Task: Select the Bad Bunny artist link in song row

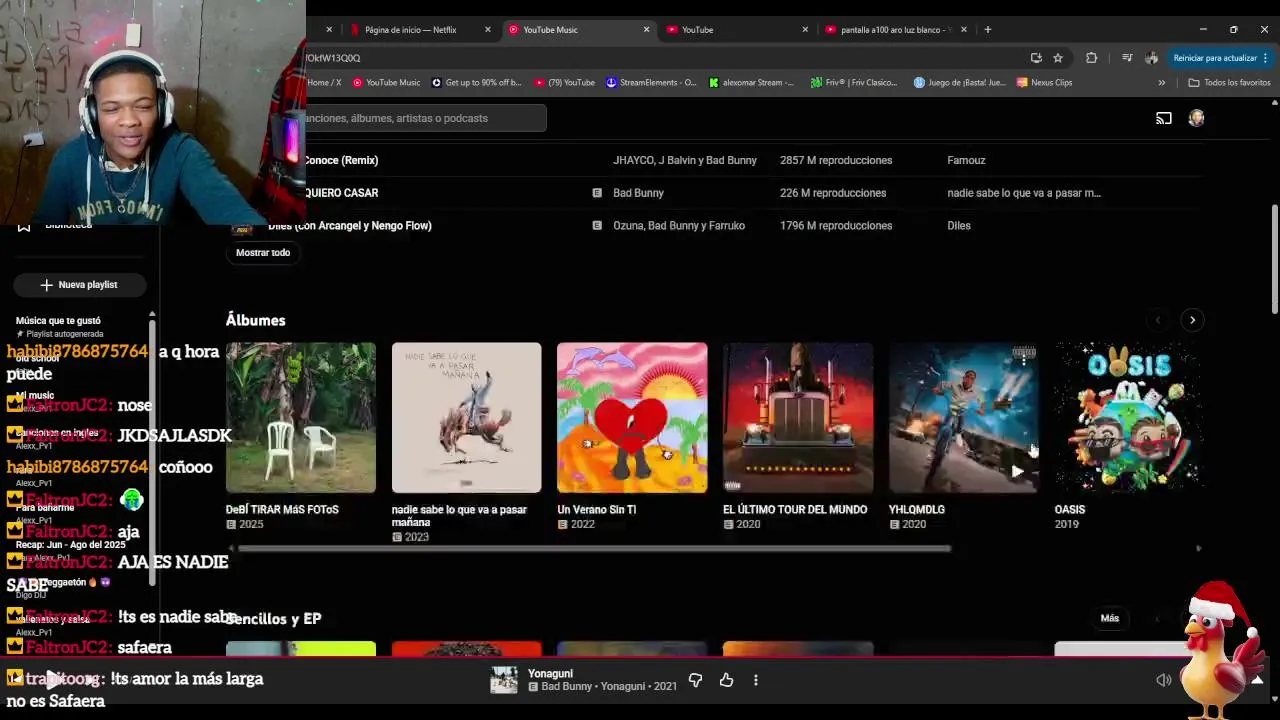Action: (638, 193)
